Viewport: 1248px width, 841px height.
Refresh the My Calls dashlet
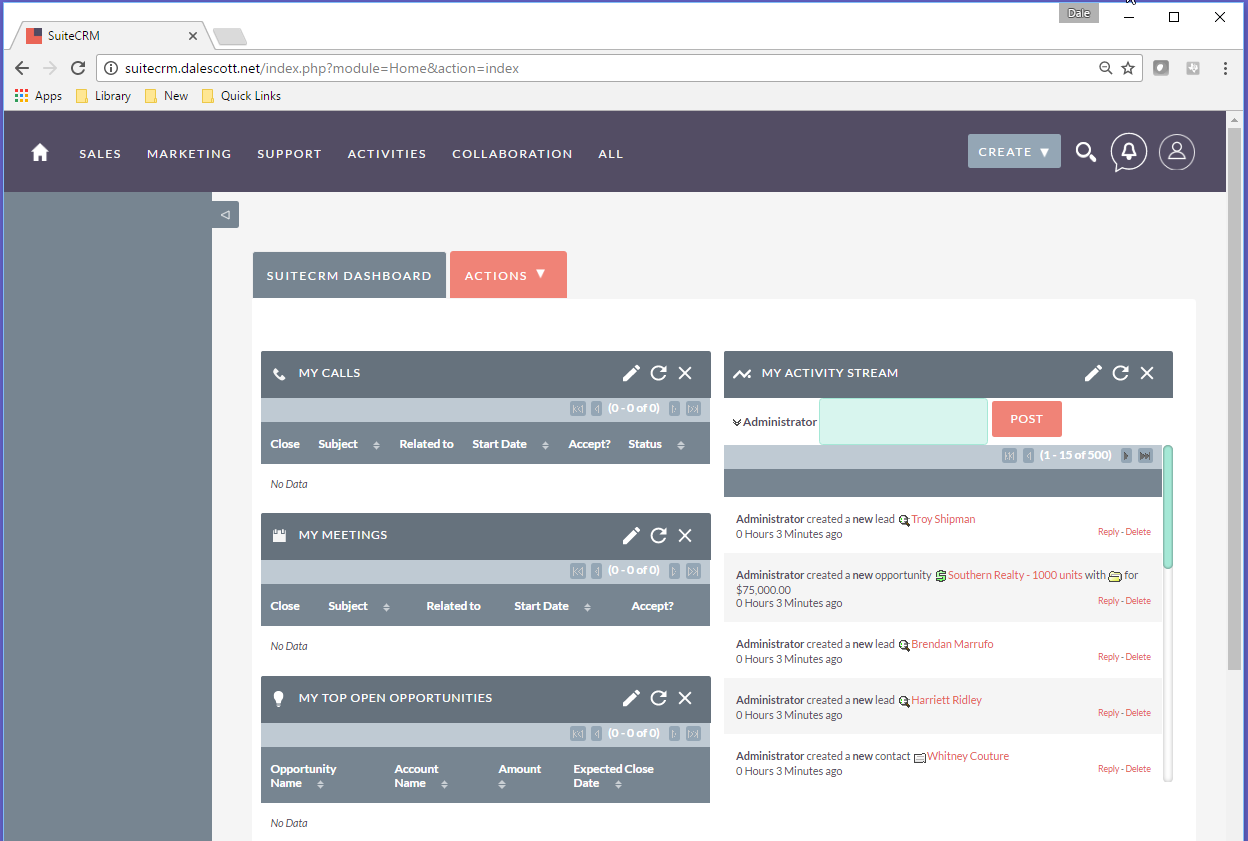coord(658,373)
